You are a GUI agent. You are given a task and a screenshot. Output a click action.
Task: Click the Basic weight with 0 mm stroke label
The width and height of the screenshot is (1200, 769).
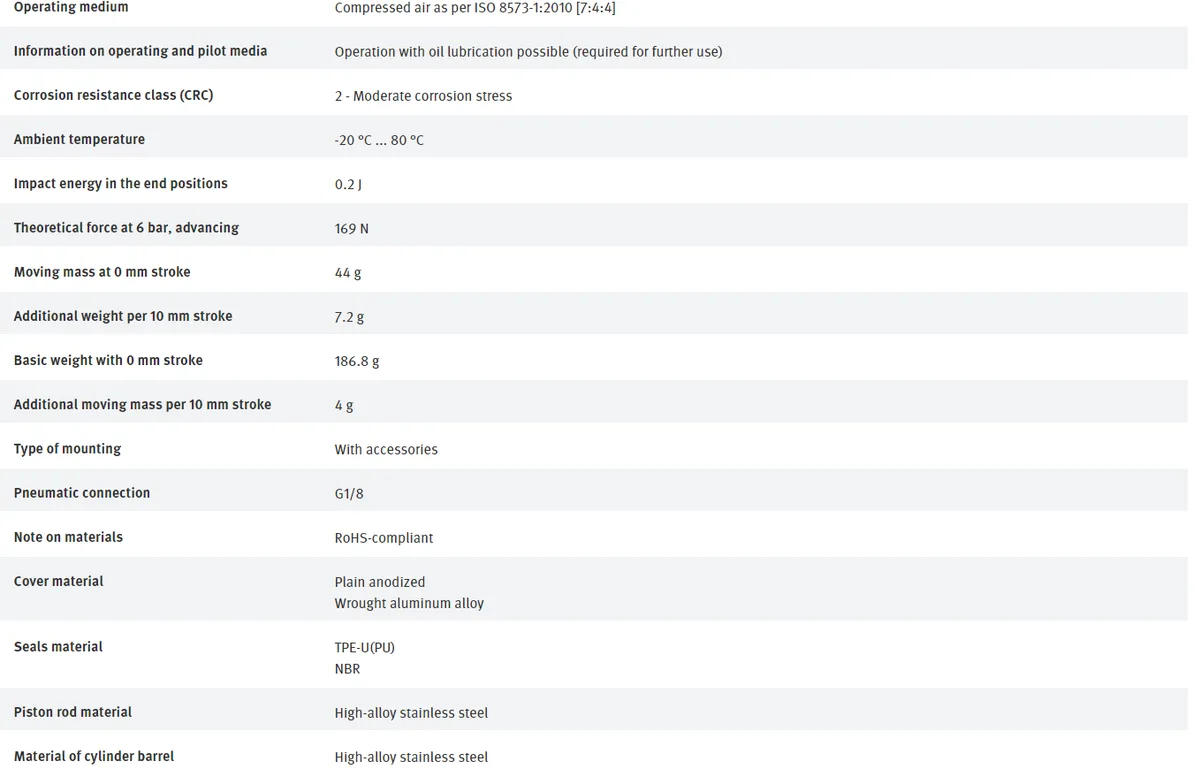[x=108, y=360]
